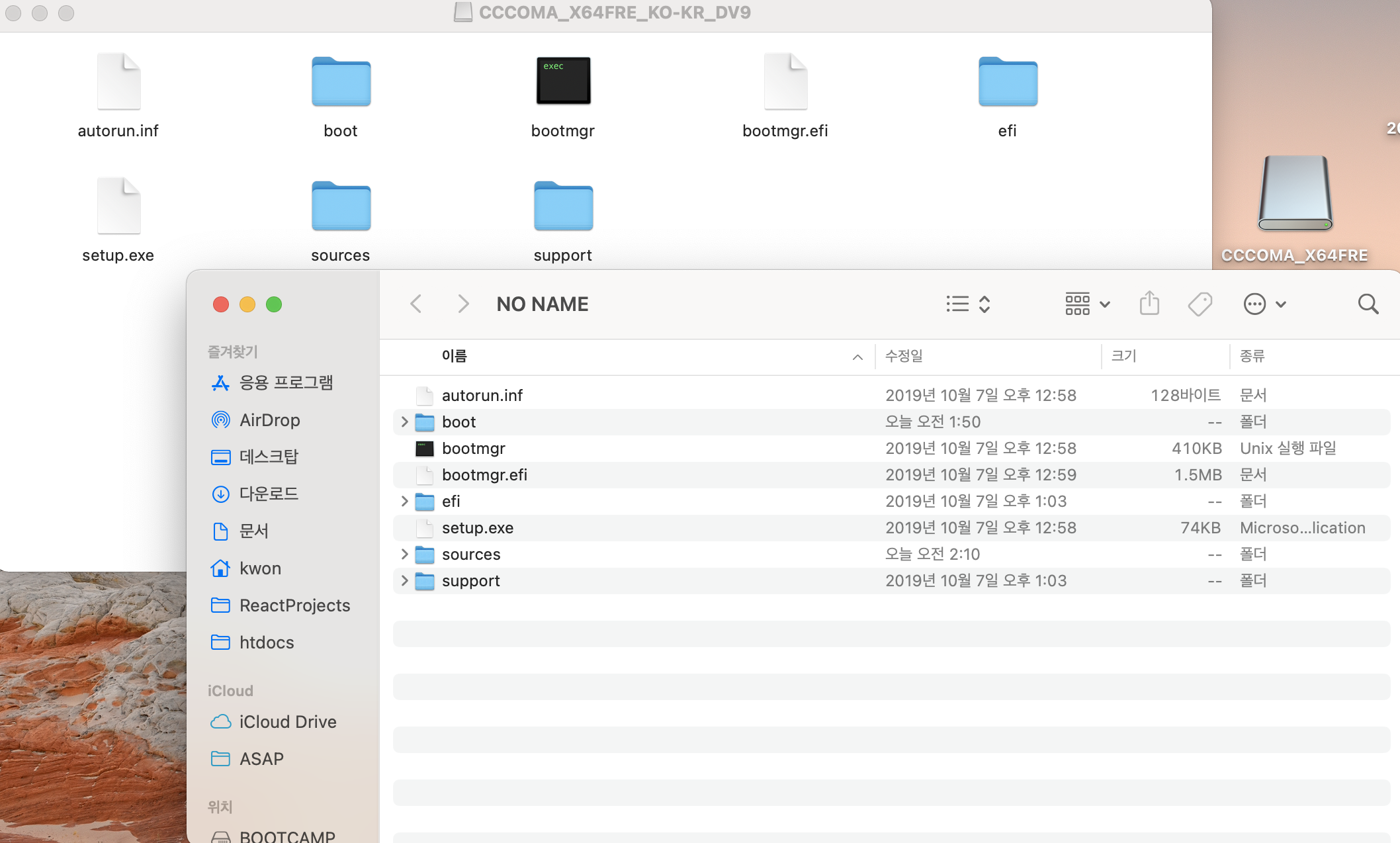Open the group-by grid dropdown
Viewport: 1400px width, 843px height.
pos(1087,304)
